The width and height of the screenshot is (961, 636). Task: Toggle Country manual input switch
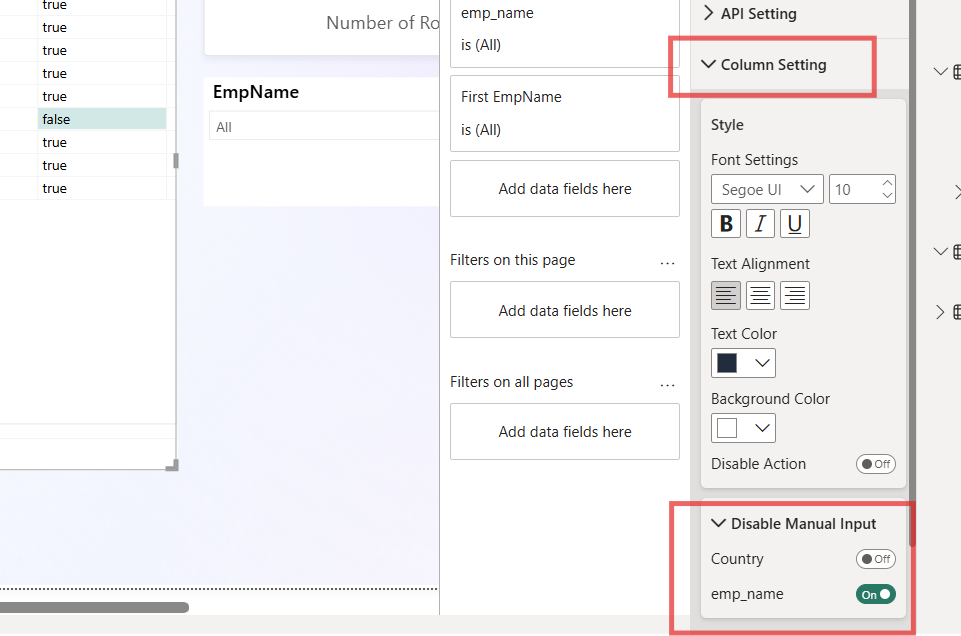click(875, 559)
